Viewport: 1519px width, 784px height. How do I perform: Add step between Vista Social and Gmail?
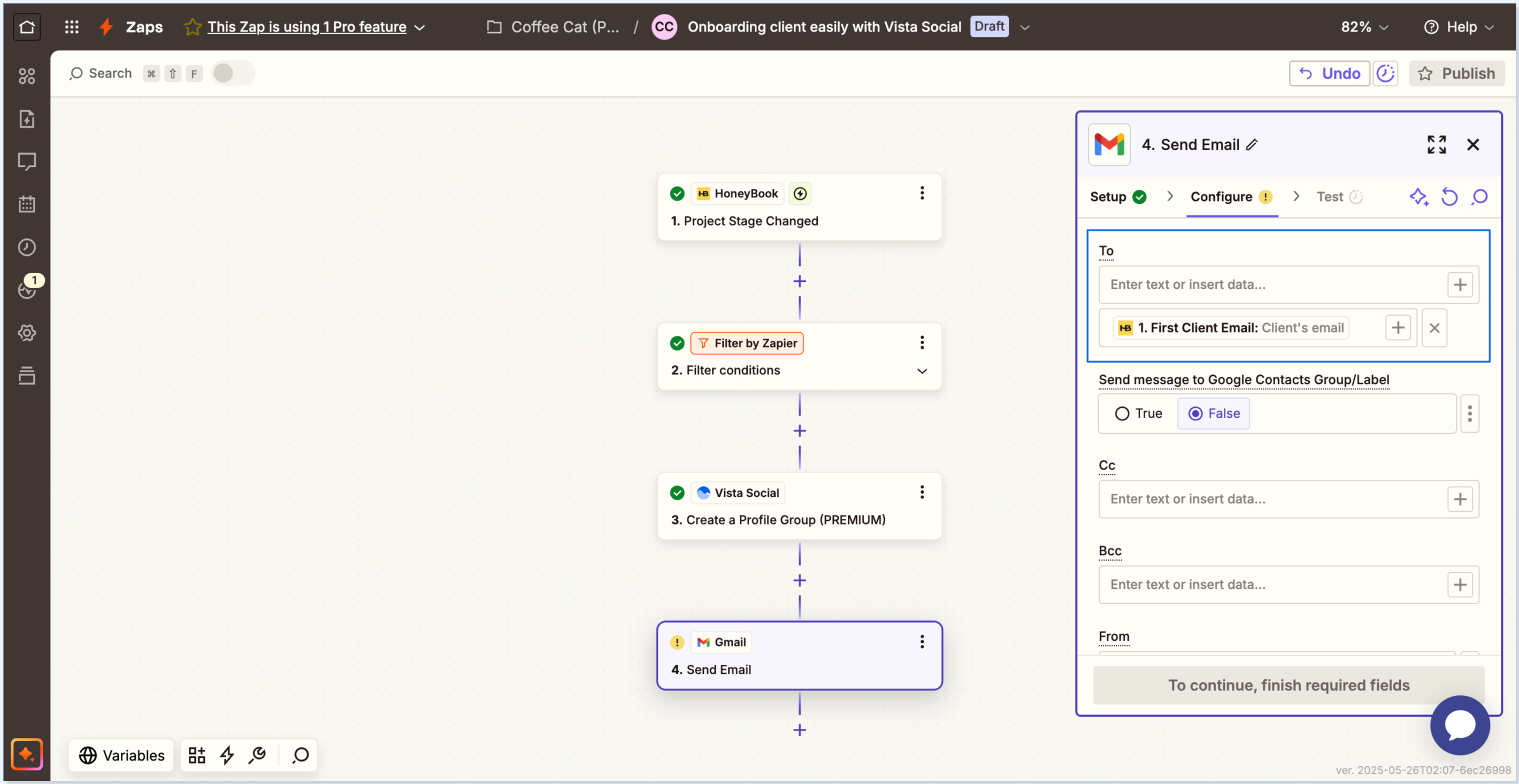(x=799, y=581)
